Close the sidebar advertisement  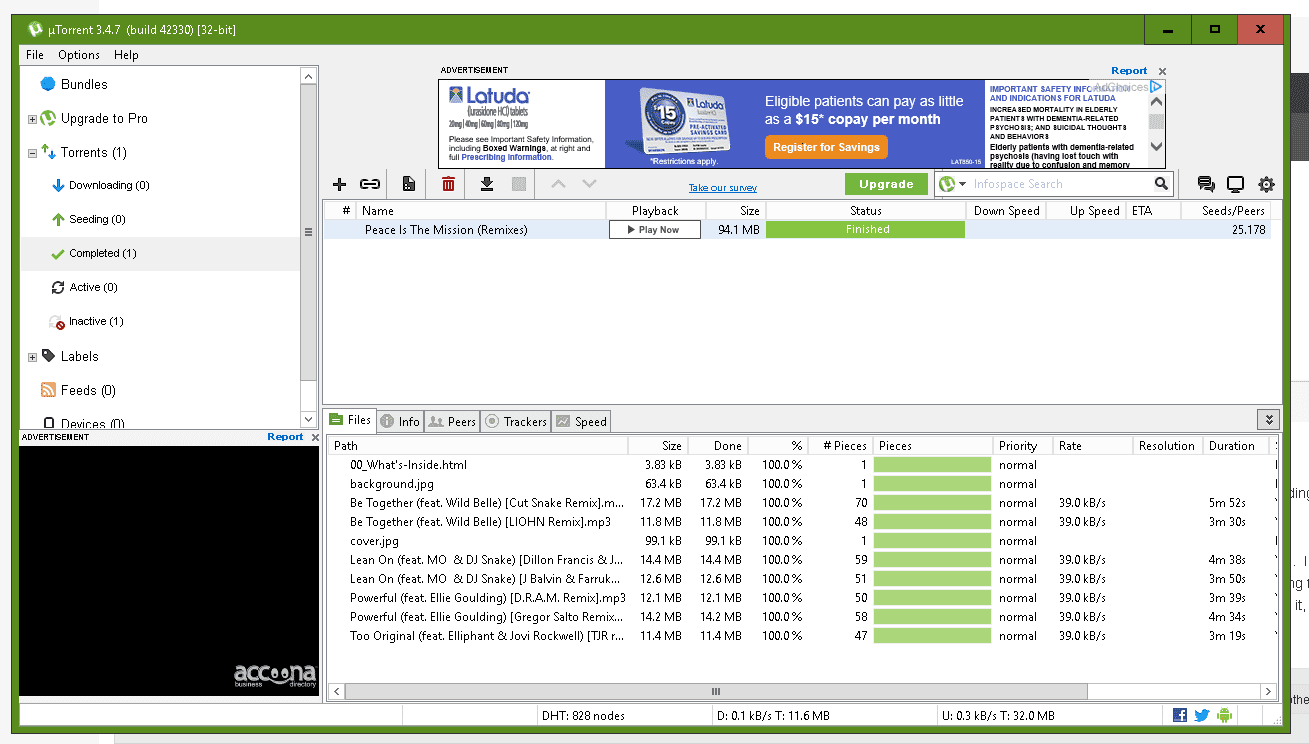[x=315, y=437]
